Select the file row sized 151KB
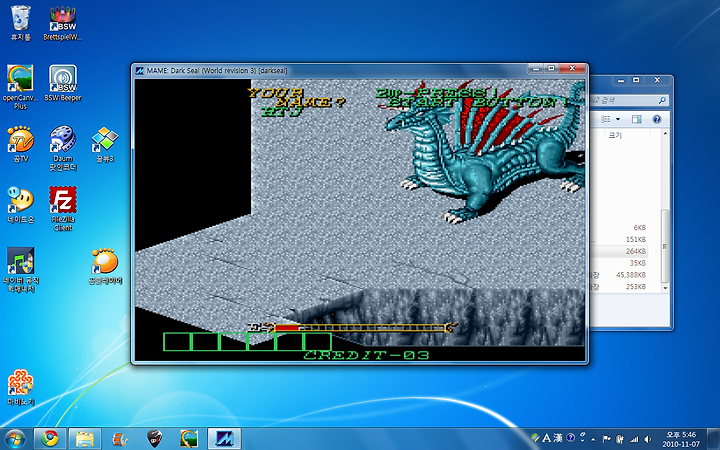Screen dimensions: 720x450 coord(619,239)
